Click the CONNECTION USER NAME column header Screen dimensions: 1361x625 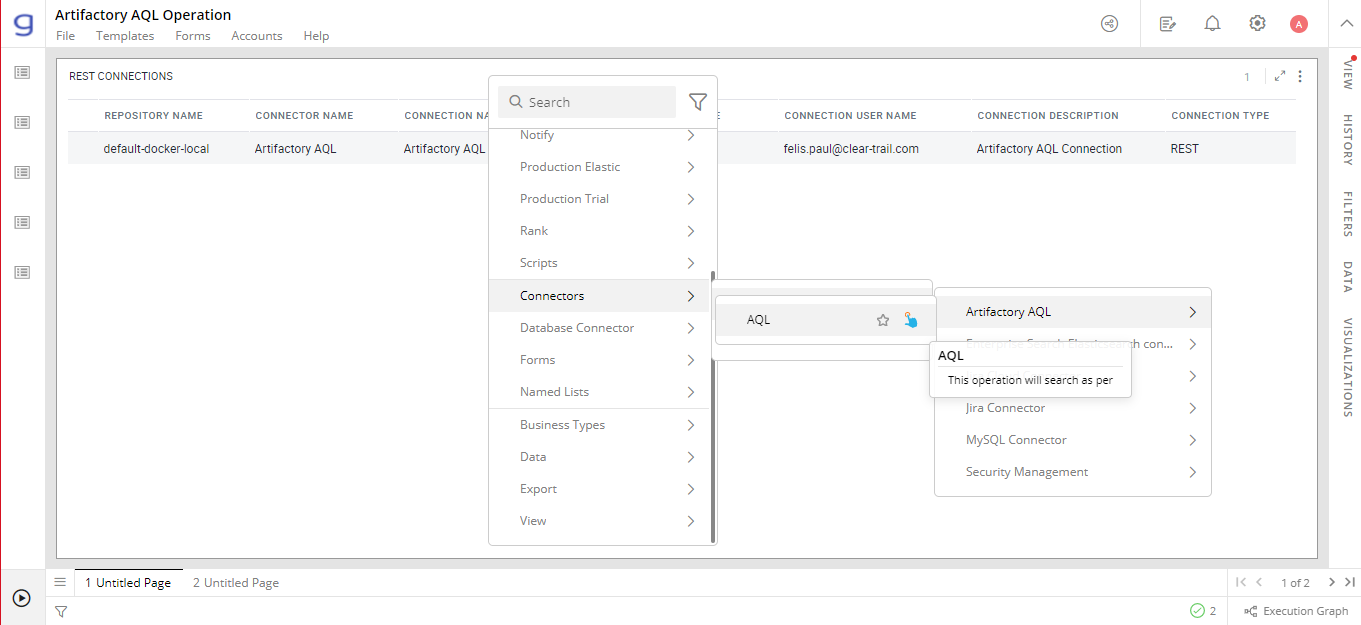850,116
